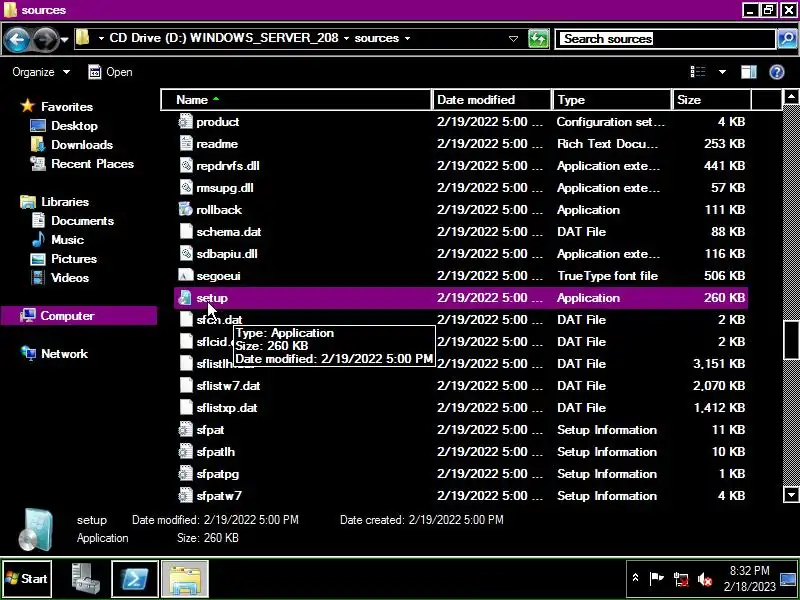Click the Open toolbar button
The height and width of the screenshot is (600, 800).
pos(110,72)
